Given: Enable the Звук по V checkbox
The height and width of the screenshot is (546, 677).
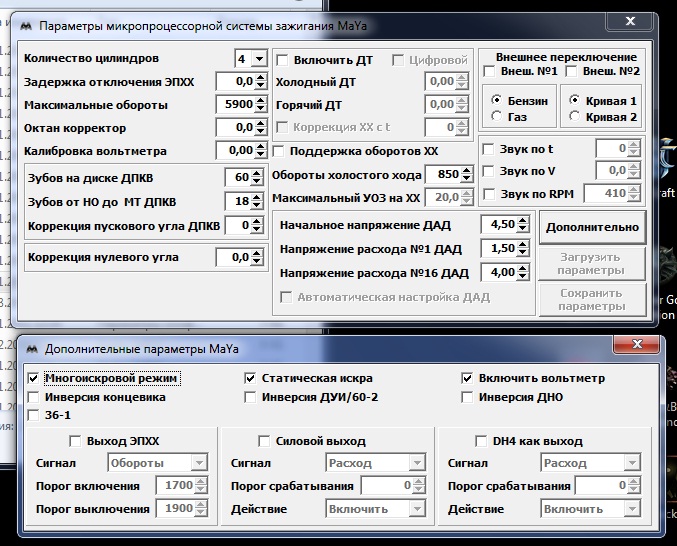Looking at the screenshot, I should pos(488,171).
